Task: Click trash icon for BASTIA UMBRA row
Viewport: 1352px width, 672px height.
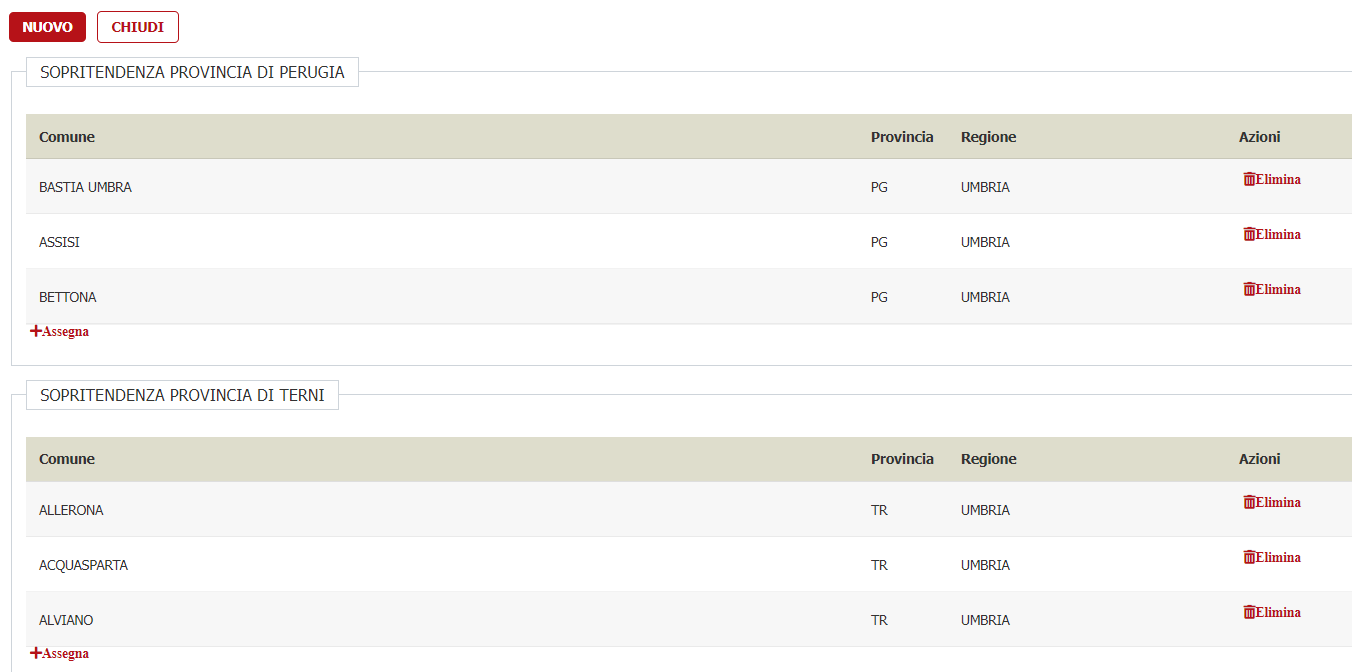Action: pos(1249,180)
